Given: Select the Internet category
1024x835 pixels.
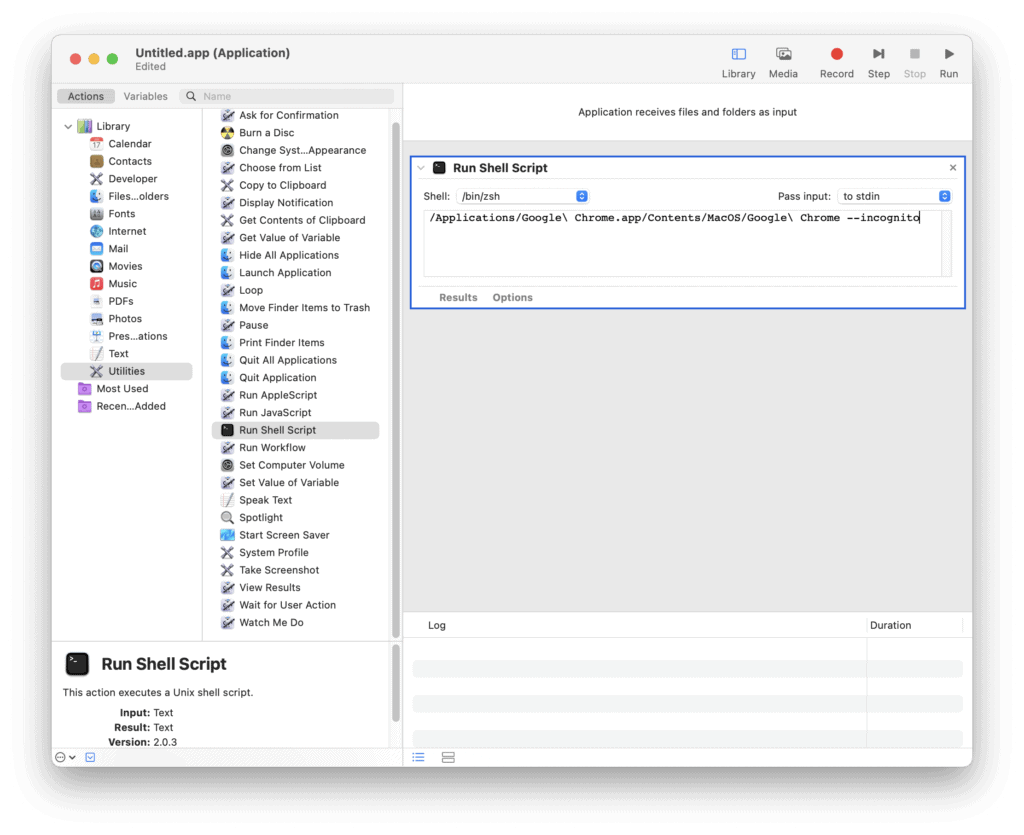Looking at the screenshot, I should point(127,231).
